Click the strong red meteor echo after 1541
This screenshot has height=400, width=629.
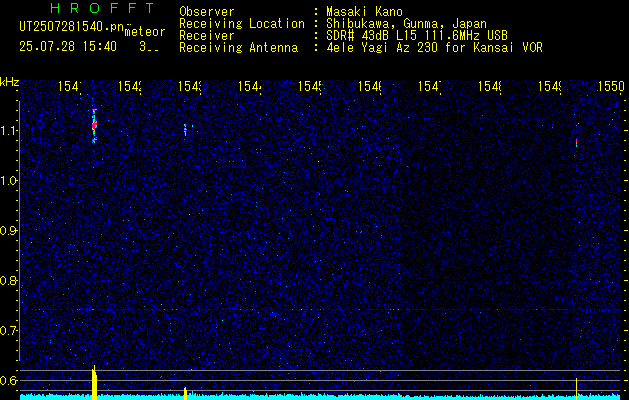click(x=94, y=126)
